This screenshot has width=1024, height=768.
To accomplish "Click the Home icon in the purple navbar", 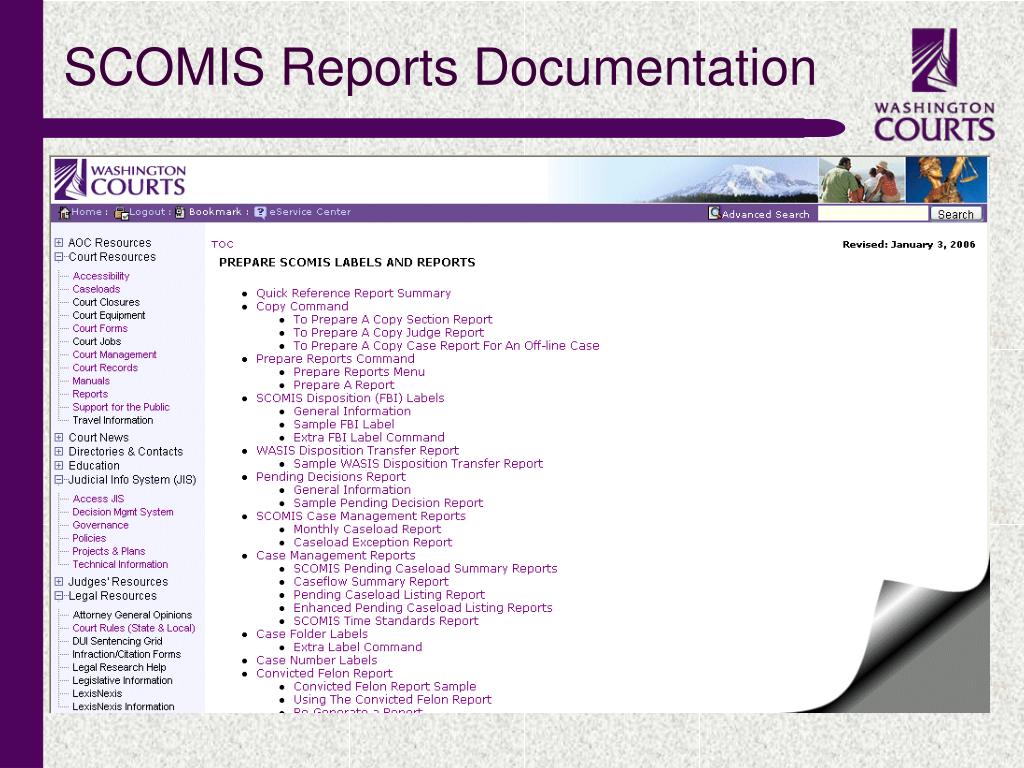I will pyautogui.click(x=64, y=212).
